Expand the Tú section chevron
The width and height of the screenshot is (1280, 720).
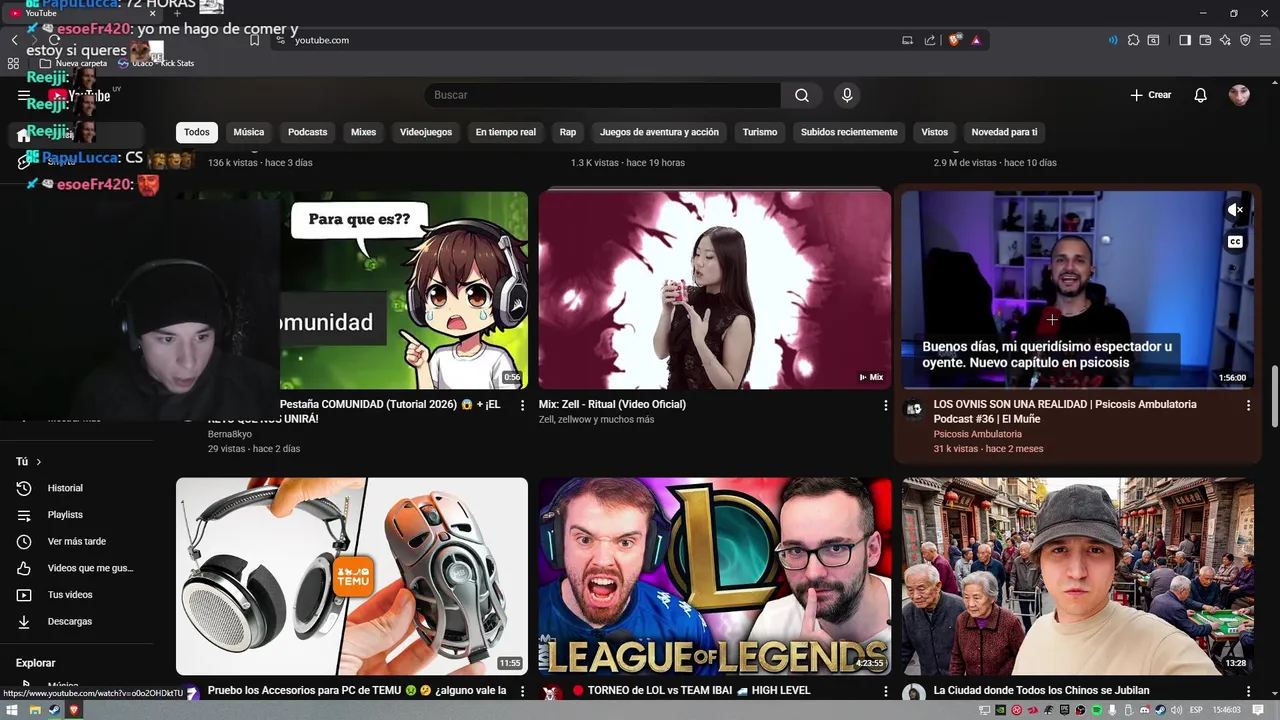pos(39,462)
